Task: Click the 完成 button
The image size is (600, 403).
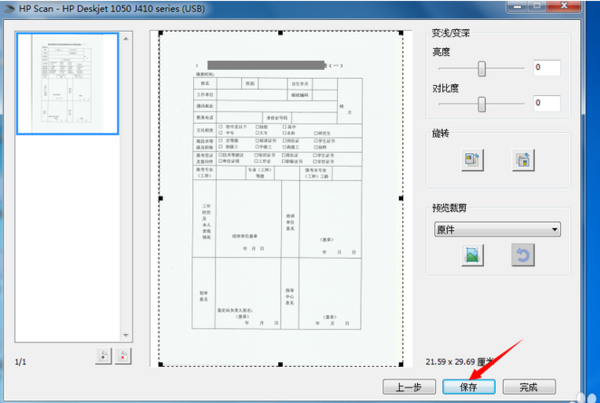Action: (528, 386)
